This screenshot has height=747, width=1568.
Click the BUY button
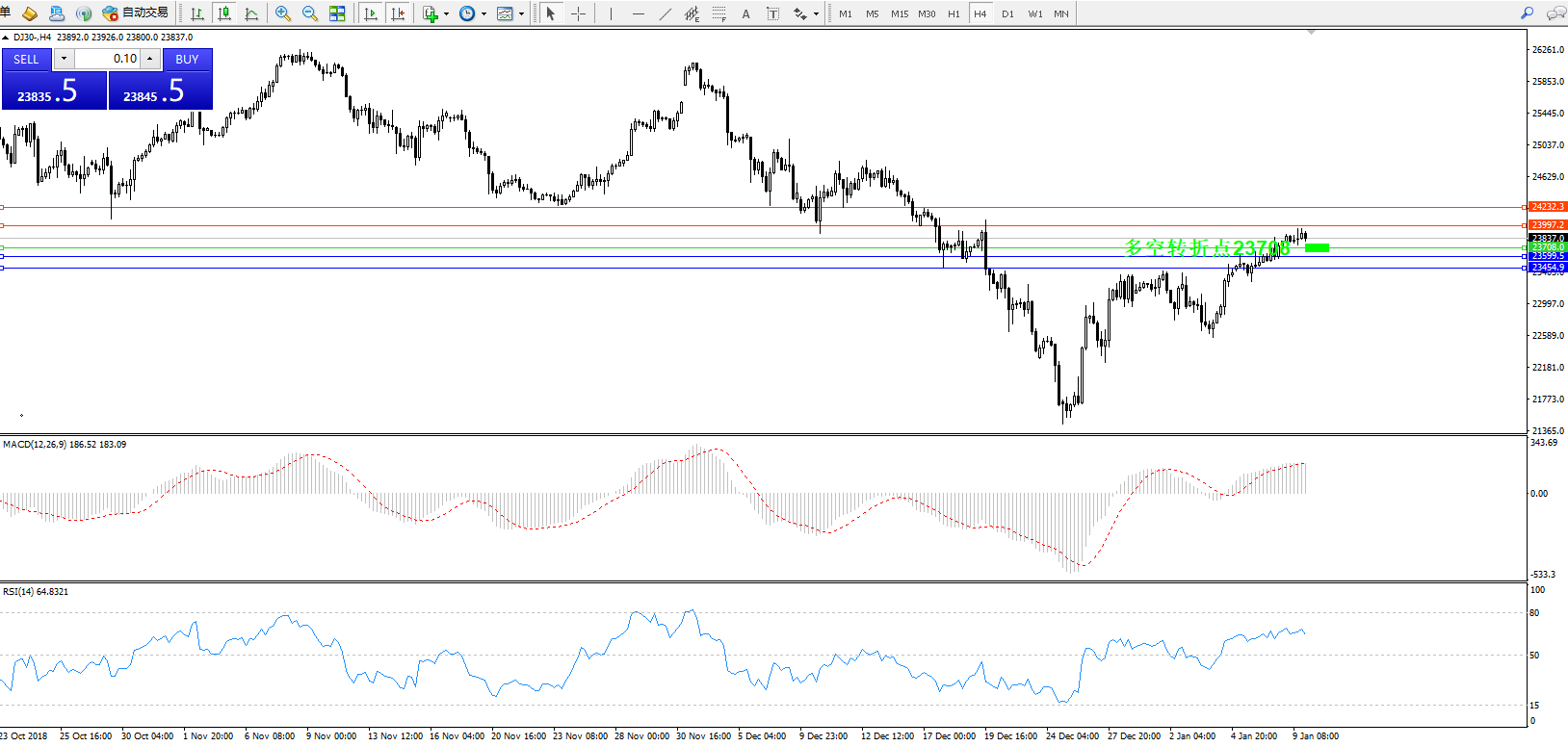(187, 59)
